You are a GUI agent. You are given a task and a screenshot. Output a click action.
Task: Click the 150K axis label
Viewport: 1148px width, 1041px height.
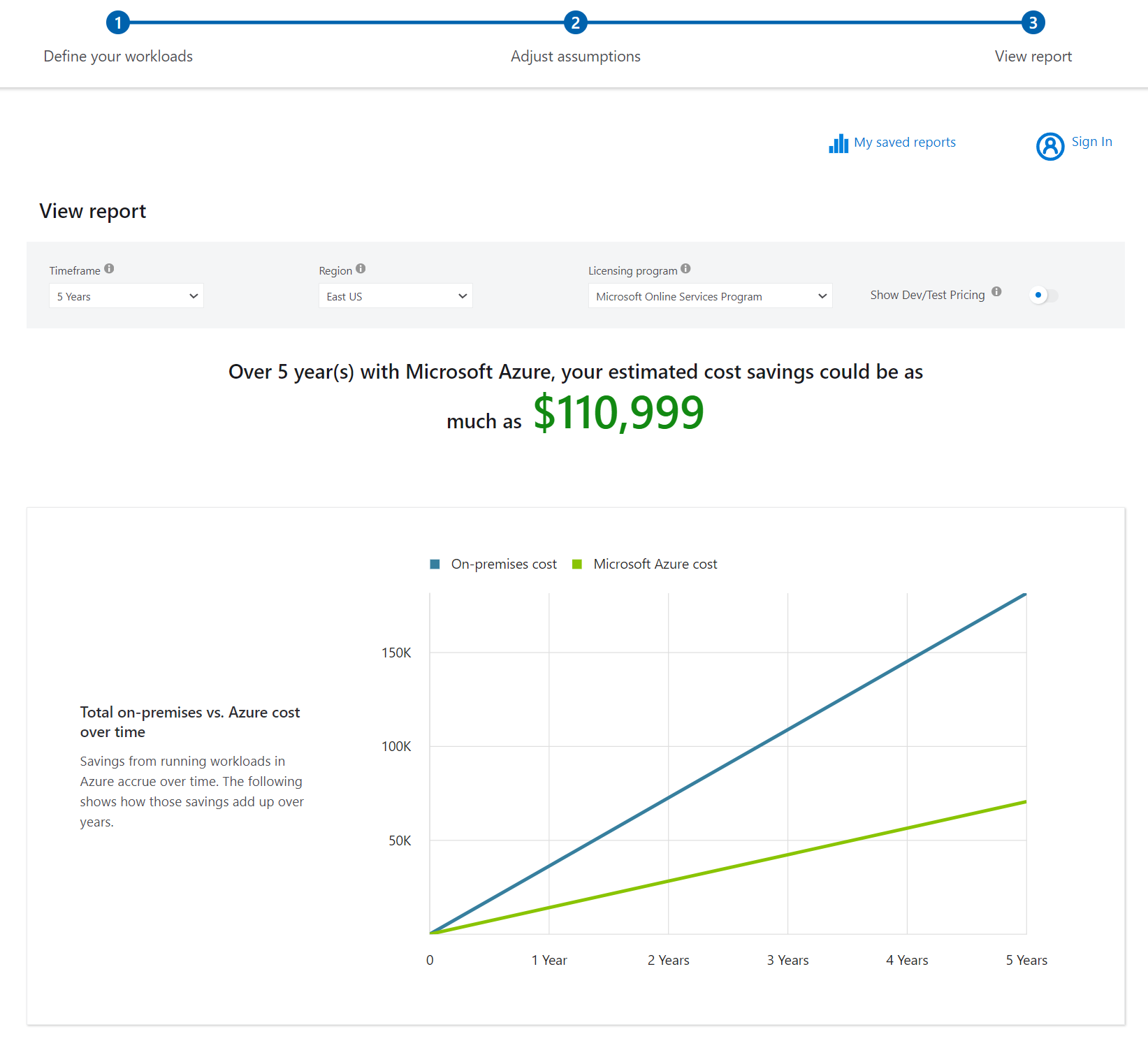(x=396, y=653)
